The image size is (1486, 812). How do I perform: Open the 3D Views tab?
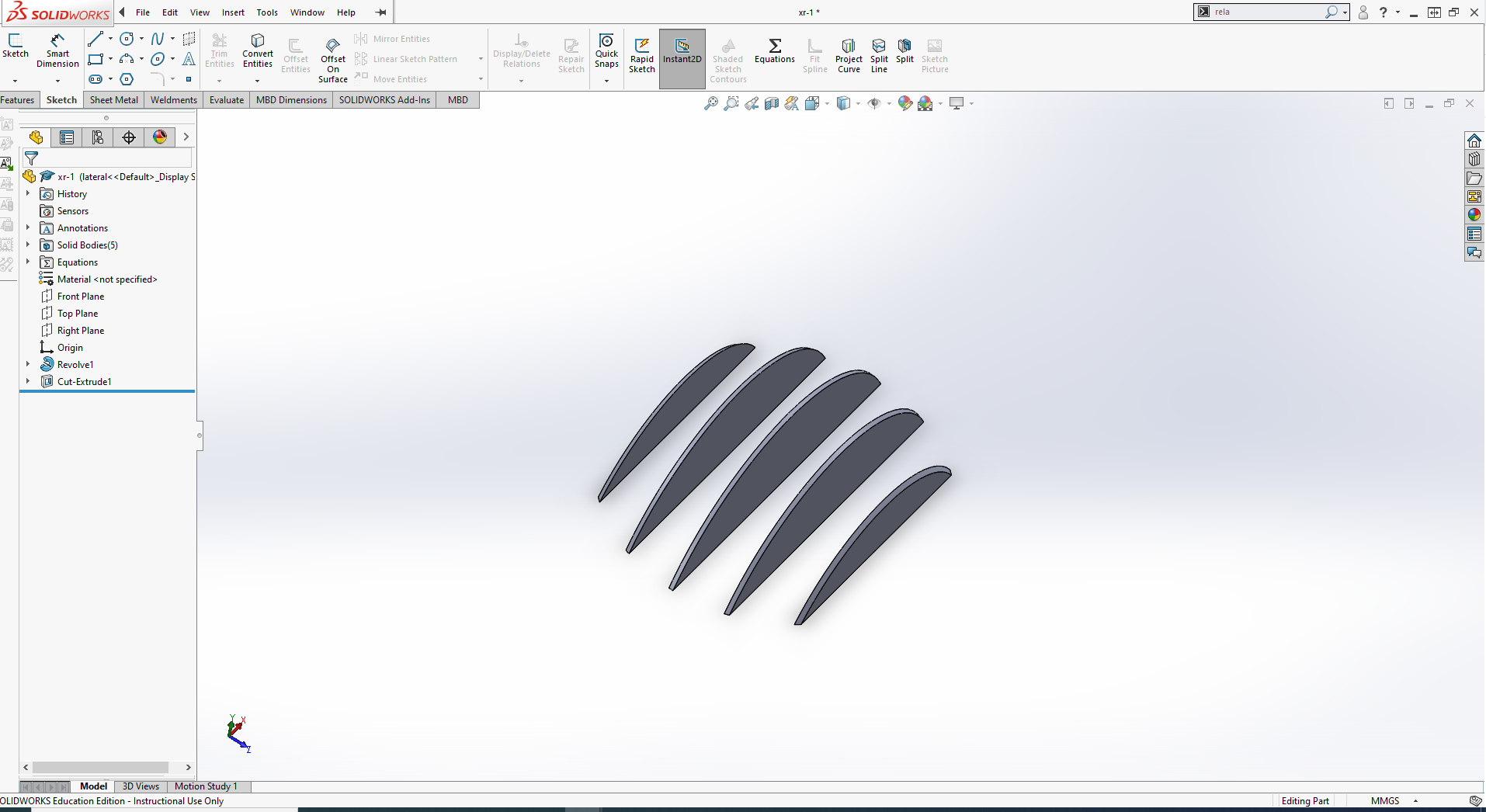pos(141,786)
